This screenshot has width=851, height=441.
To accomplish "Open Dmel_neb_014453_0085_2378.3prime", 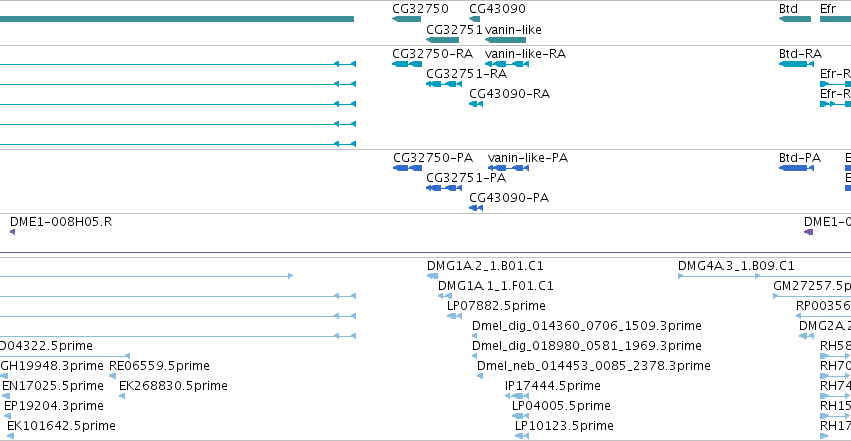I will (594, 366).
